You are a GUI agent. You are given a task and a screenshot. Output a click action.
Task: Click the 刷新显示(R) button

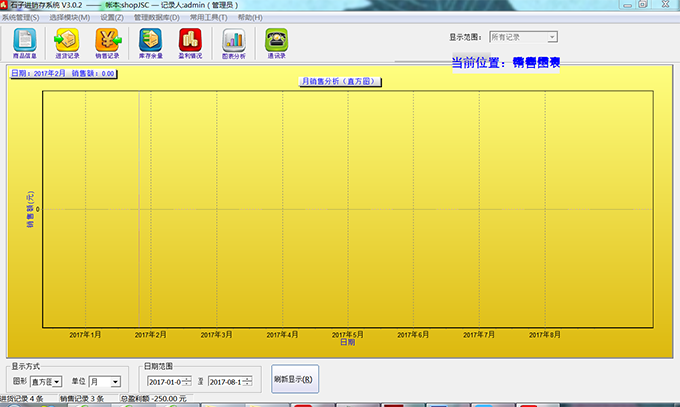coord(294,380)
